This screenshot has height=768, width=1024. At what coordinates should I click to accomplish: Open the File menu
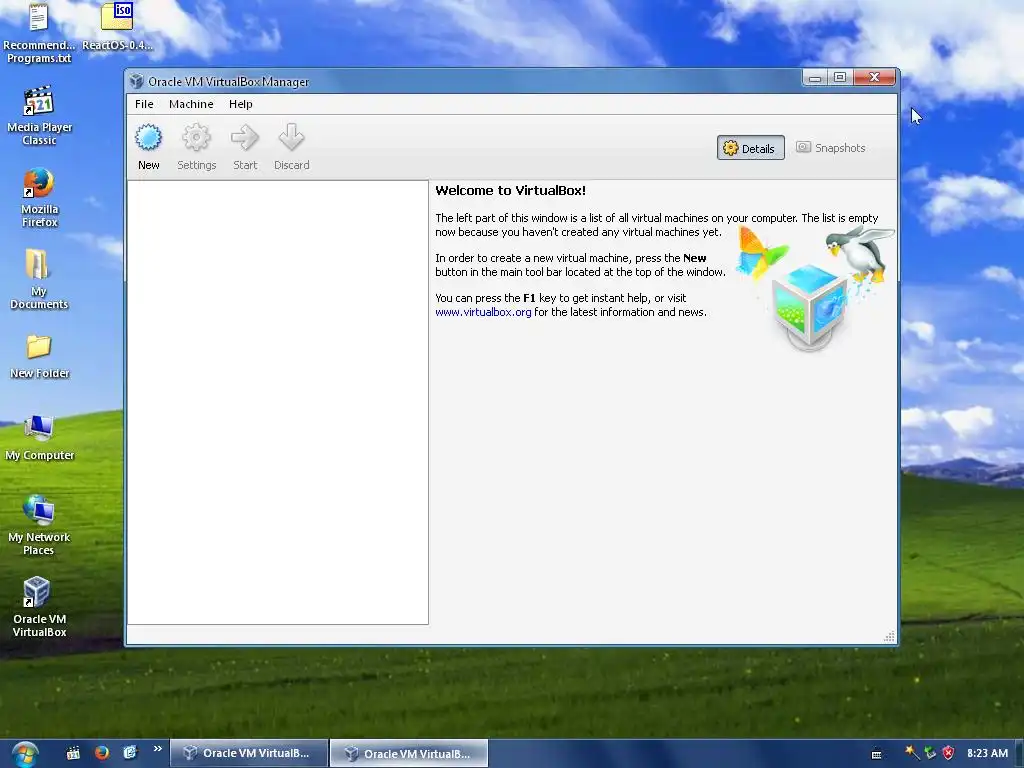(144, 104)
